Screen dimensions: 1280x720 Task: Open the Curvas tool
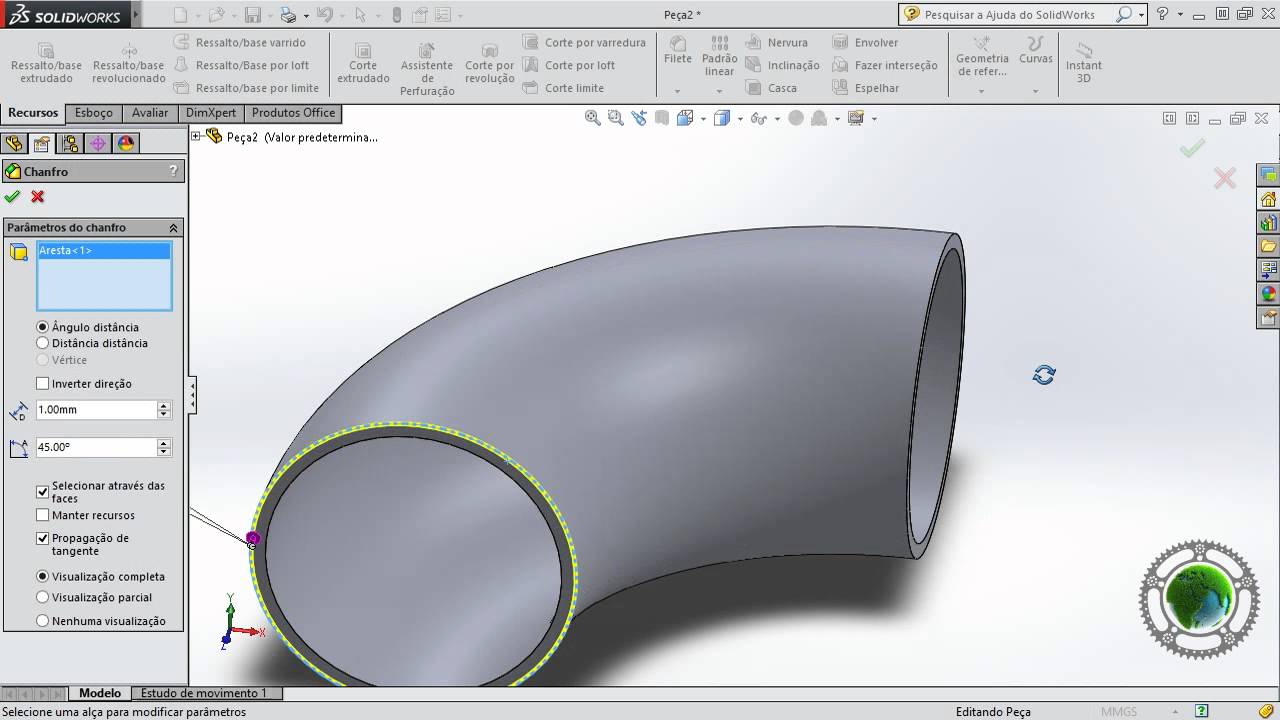pos(1036,51)
